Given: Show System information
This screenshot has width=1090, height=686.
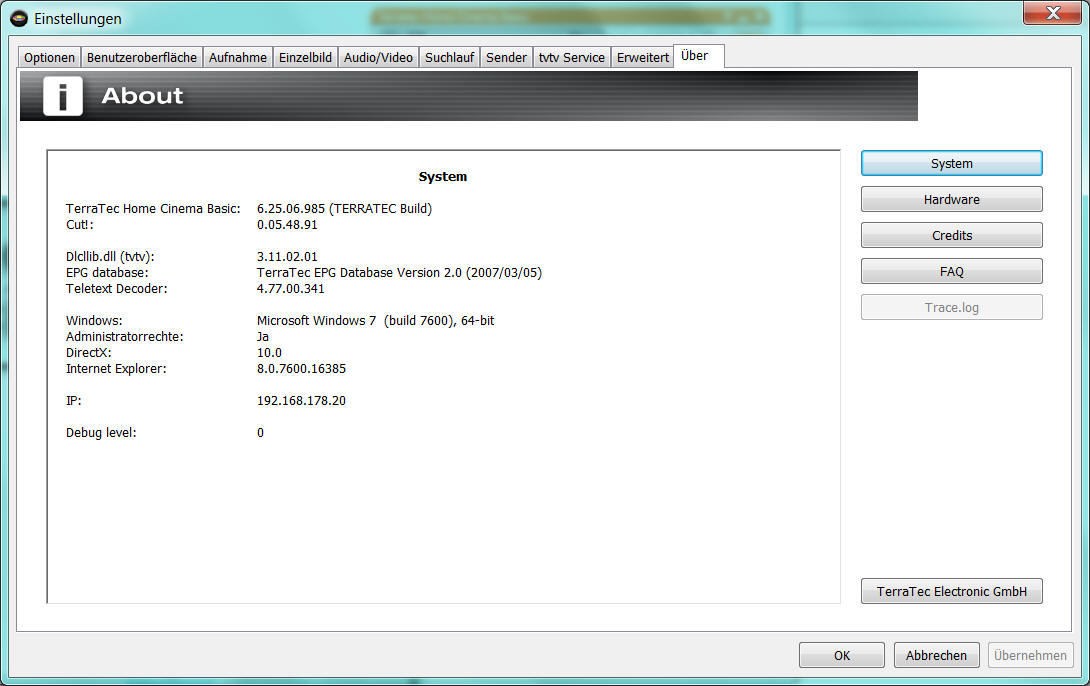Looking at the screenshot, I should coord(952,163).
